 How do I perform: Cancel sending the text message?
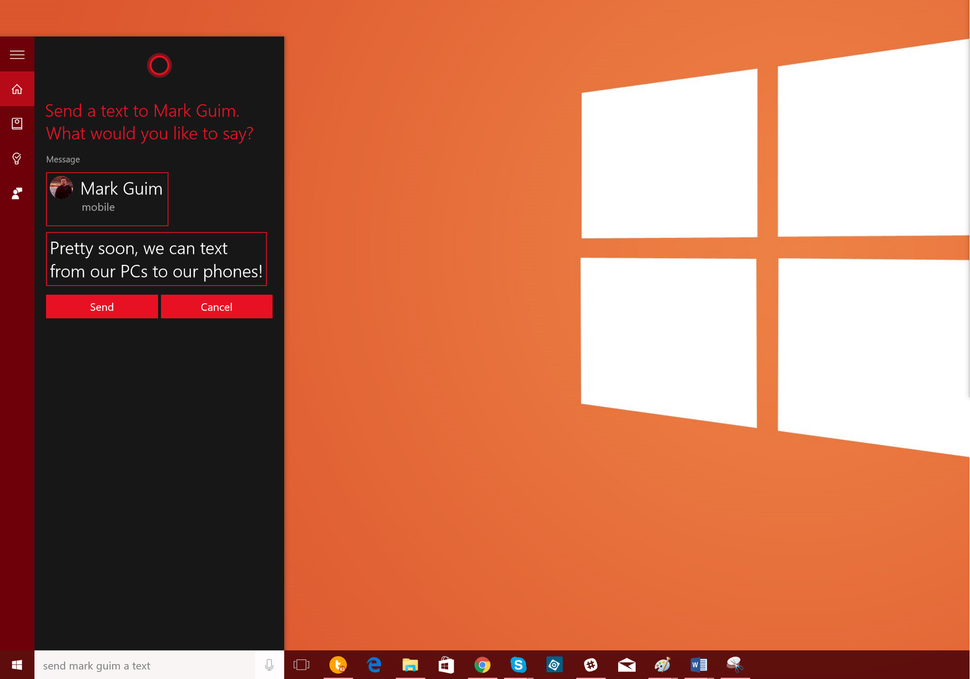click(216, 306)
